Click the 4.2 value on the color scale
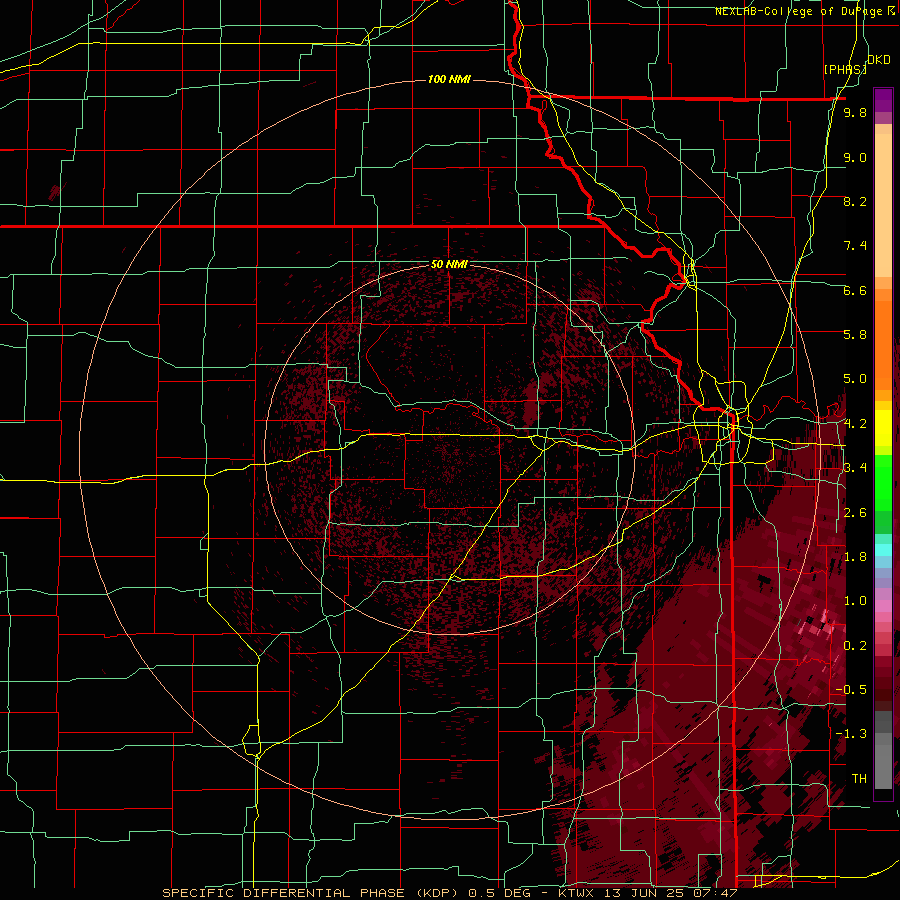900x900 pixels. click(x=855, y=424)
